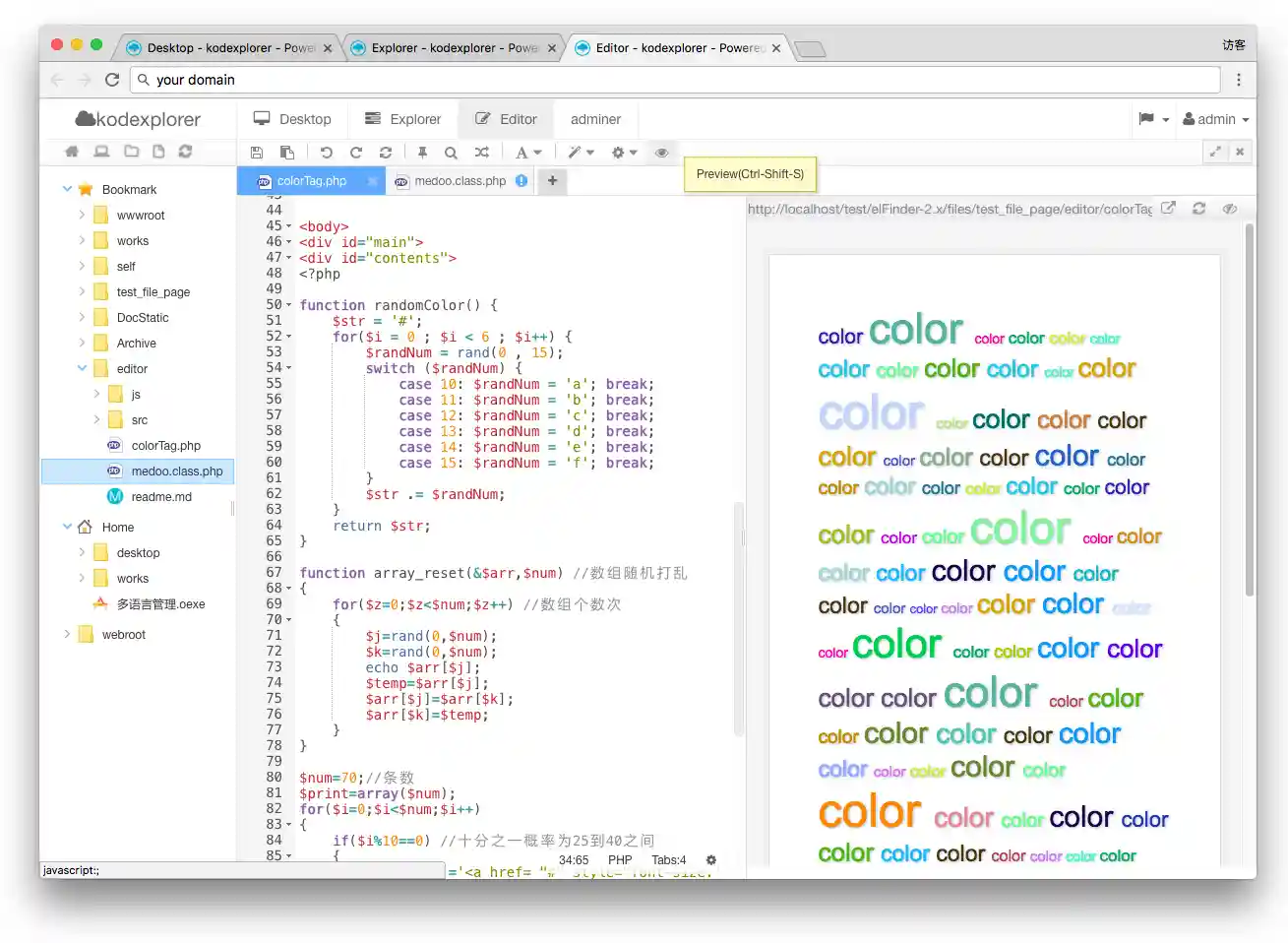Image resolution: width=1288 pixels, height=943 pixels.
Task: Switch to the medoo.class.php editor tab
Action: pos(460,181)
